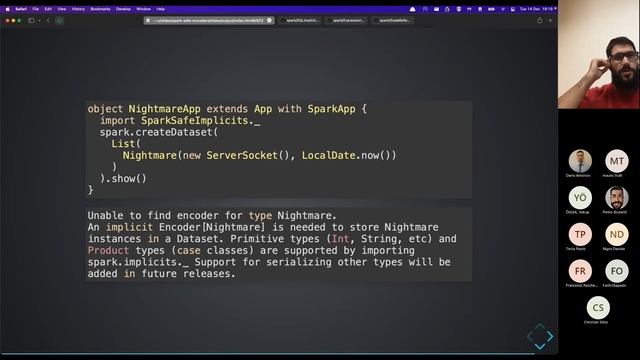Click 'ServerSocket' in the code block
The height and width of the screenshot is (360, 640).
click(242, 156)
